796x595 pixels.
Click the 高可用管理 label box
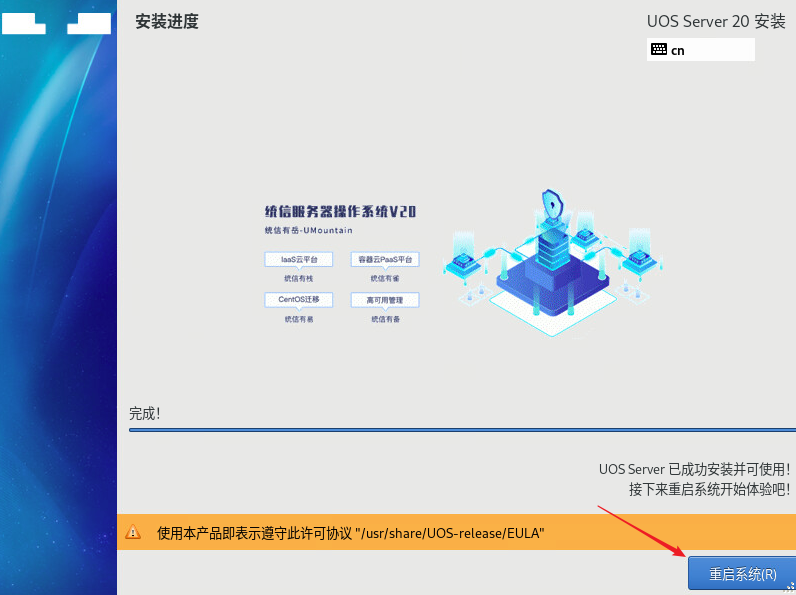385,300
